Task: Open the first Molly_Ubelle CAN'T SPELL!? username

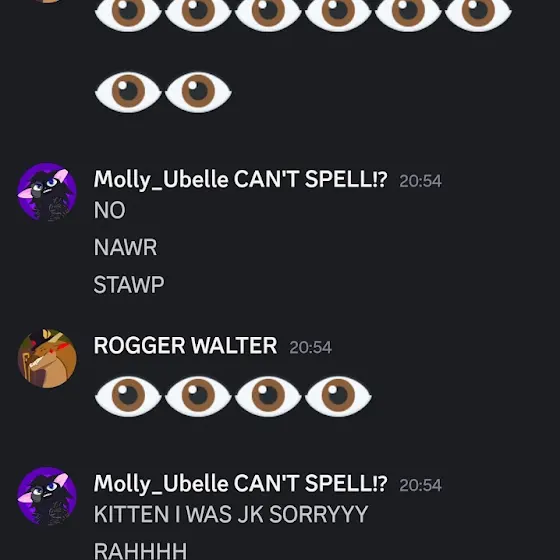Action: [240, 180]
